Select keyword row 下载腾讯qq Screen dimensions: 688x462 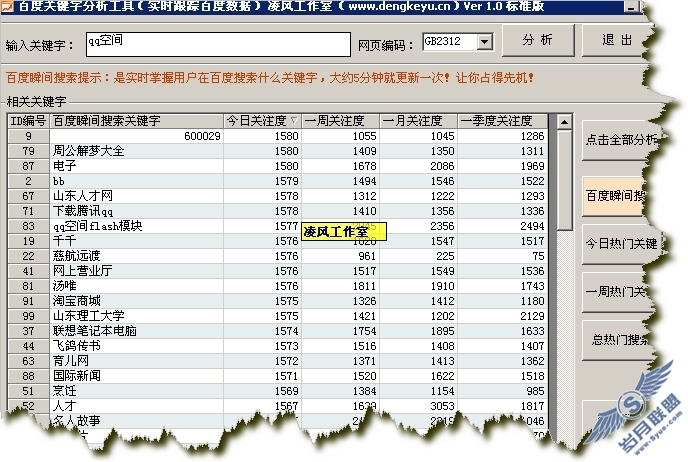[x=277, y=211]
